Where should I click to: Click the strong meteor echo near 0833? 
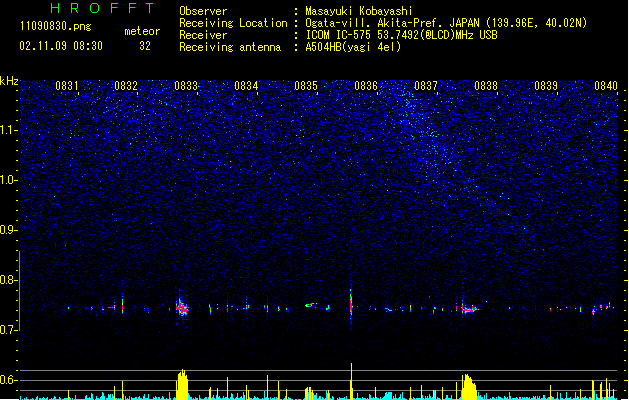tap(182, 307)
